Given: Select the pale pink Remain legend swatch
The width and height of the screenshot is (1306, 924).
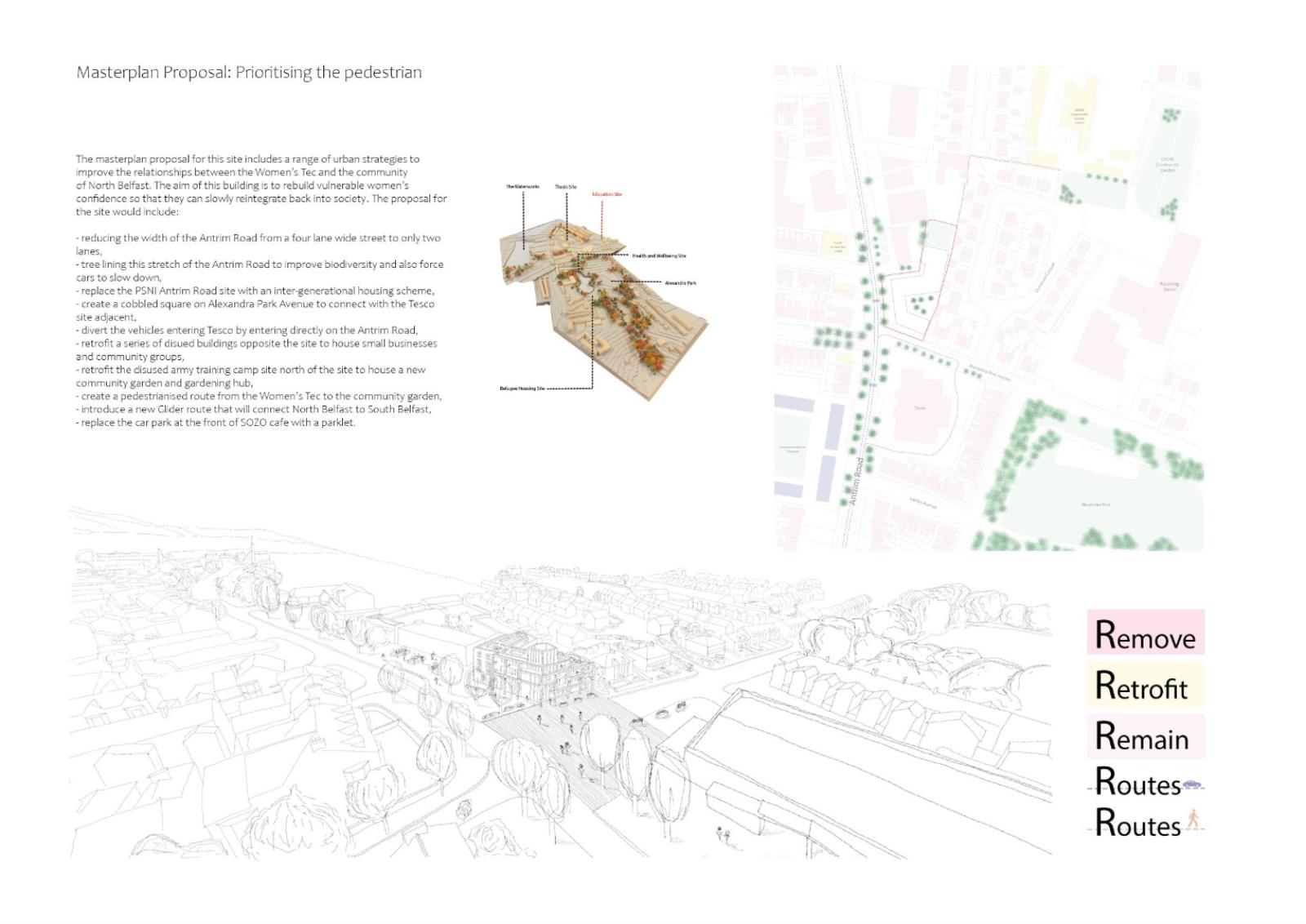Looking at the screenshot, I should click(1145, 735).
